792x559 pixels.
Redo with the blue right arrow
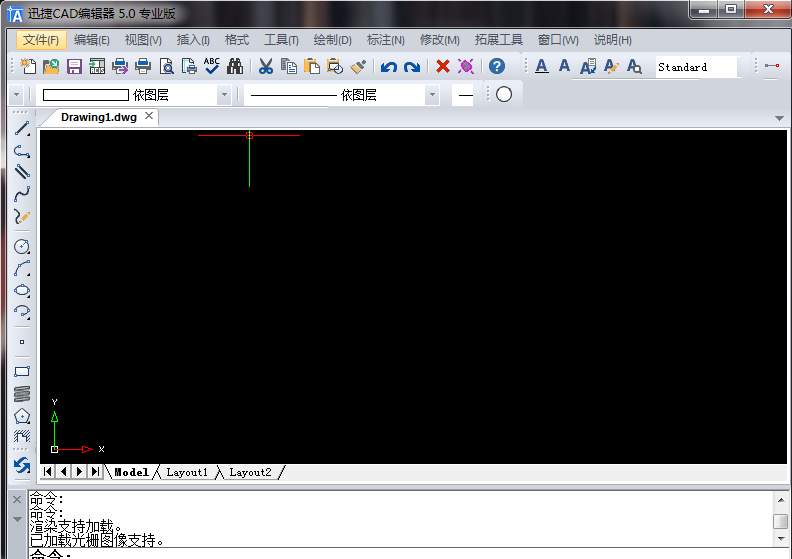click(412, 67)
